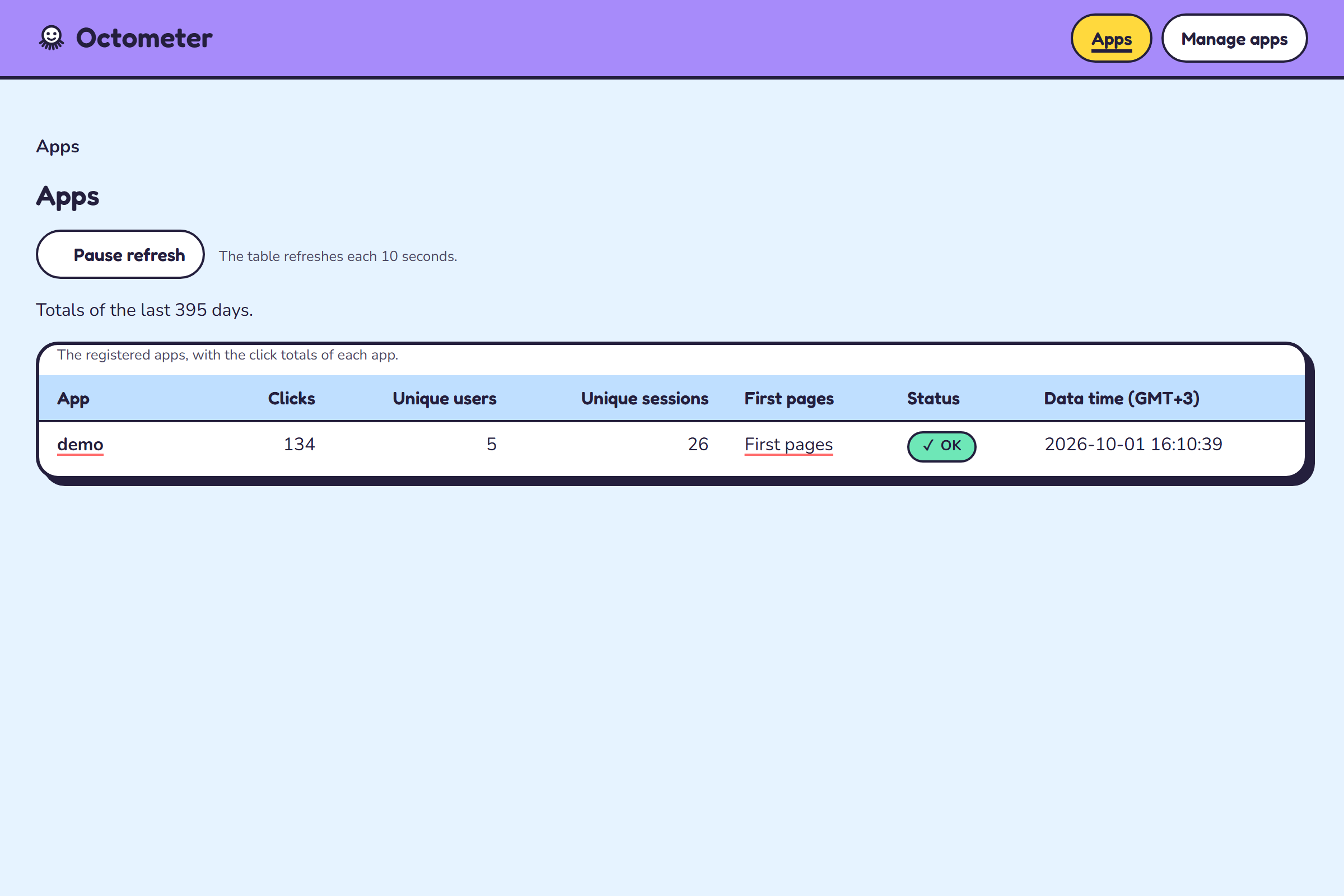Image resolution: width=1344 pixels, height=896 pixels.
Task: Select the 134 clicks value
Action: 300,444
